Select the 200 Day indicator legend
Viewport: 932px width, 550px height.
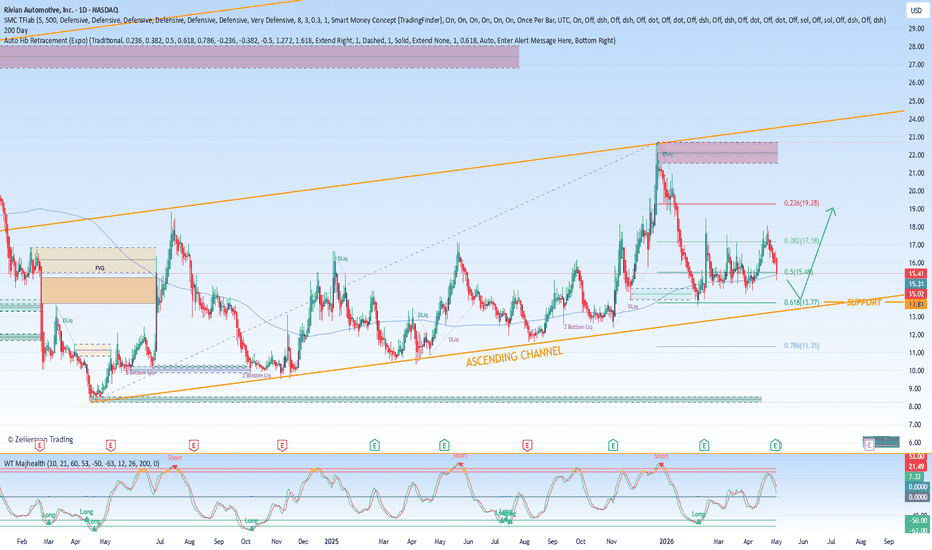[16, 30]
